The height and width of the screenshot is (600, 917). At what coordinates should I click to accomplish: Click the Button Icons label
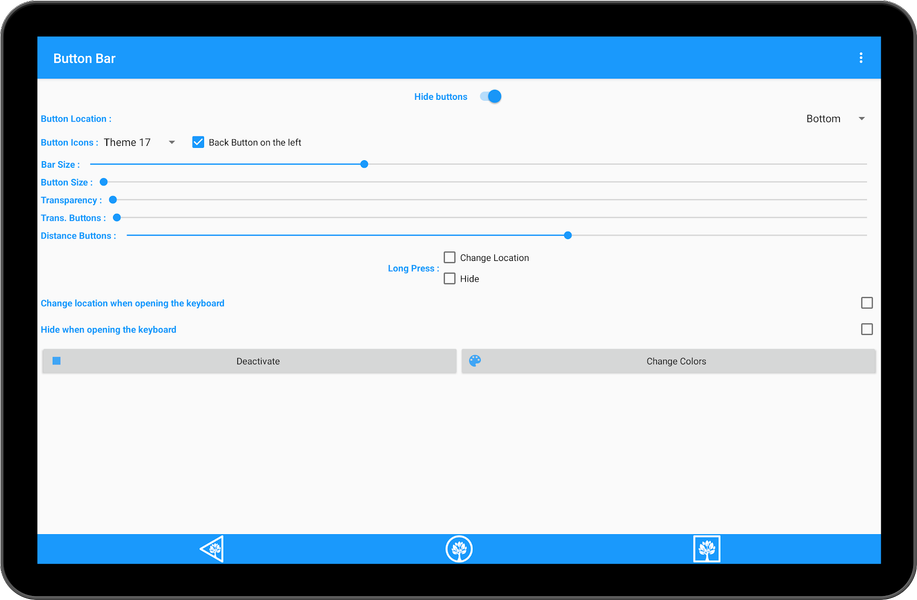(x=69, y=143)
